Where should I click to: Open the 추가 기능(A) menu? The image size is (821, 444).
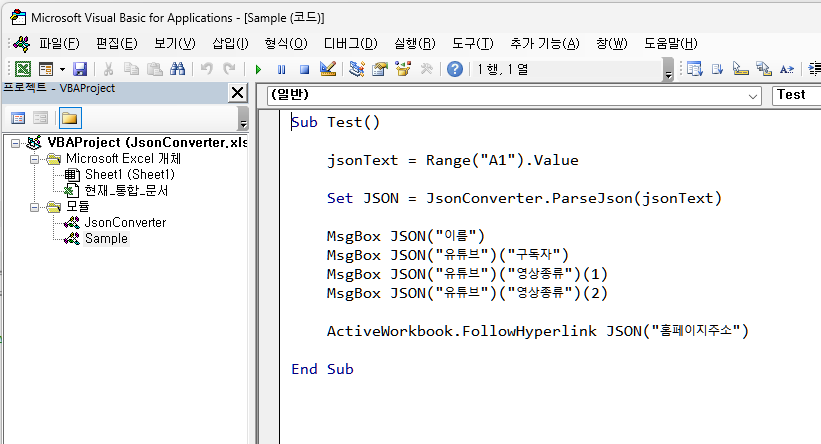coord(545,43)
